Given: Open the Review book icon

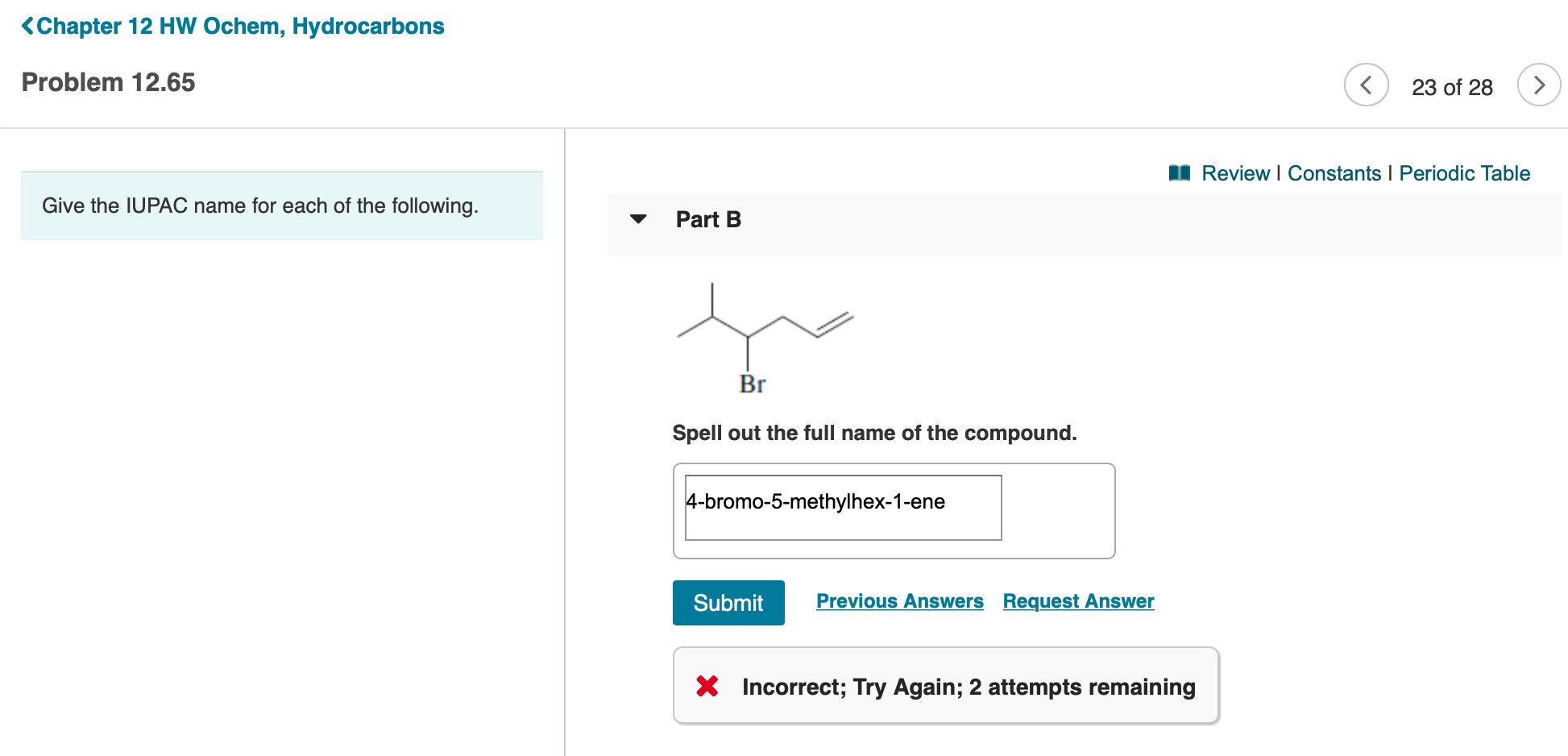Looking at the screenshot, I should [x=1179, y=172].
